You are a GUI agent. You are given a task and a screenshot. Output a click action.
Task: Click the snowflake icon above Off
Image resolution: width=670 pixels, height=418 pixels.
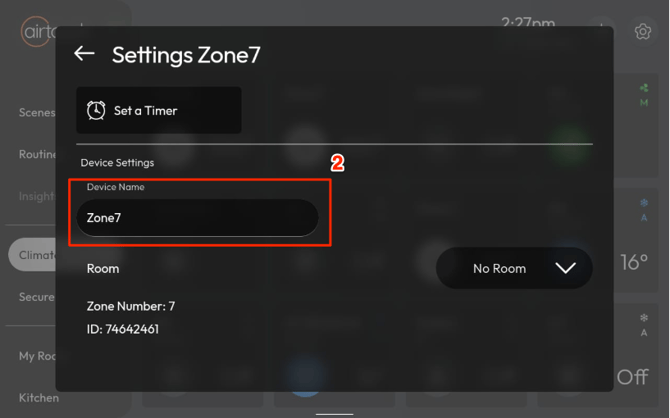pos(644,319)
